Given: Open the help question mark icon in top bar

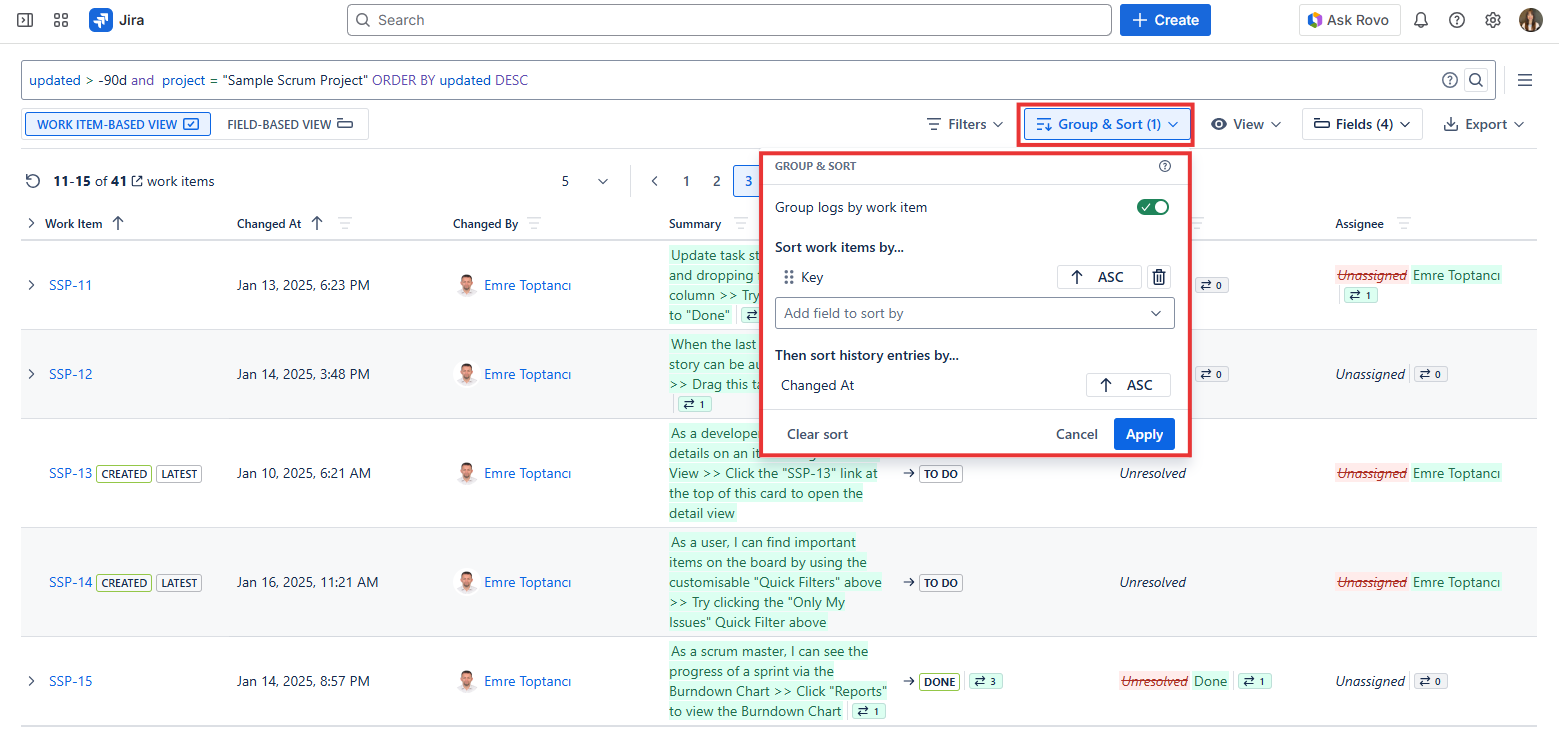Looking at the screenshot, I should coord(1457,20).
